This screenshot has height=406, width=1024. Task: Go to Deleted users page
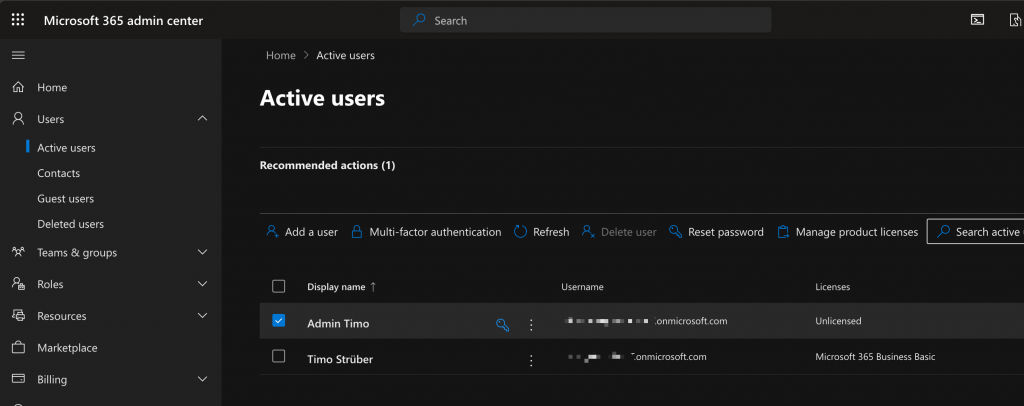tap(70, 224)
